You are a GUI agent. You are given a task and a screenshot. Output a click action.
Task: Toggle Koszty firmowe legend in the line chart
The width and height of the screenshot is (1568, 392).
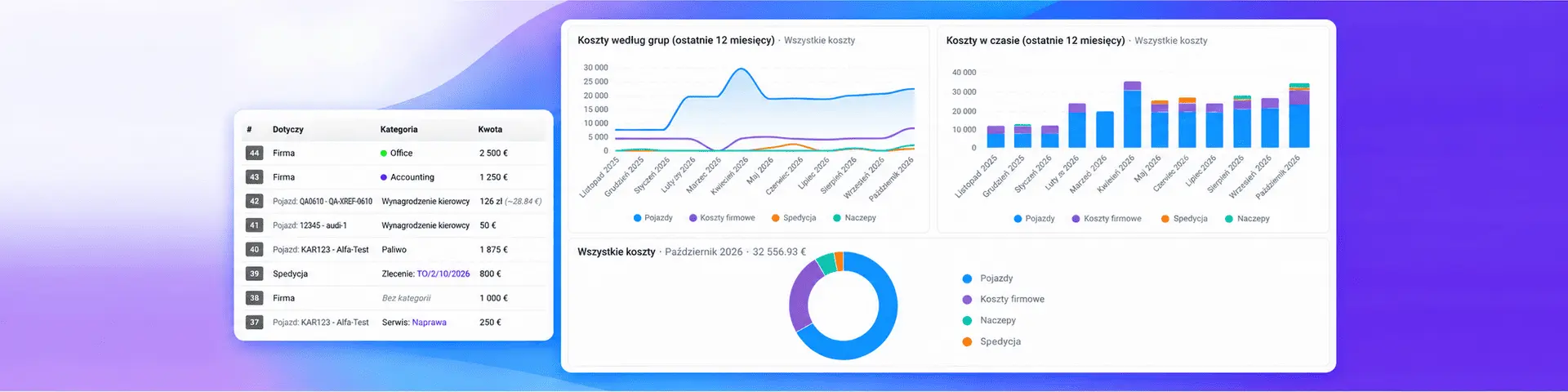(x=722, y=218)
